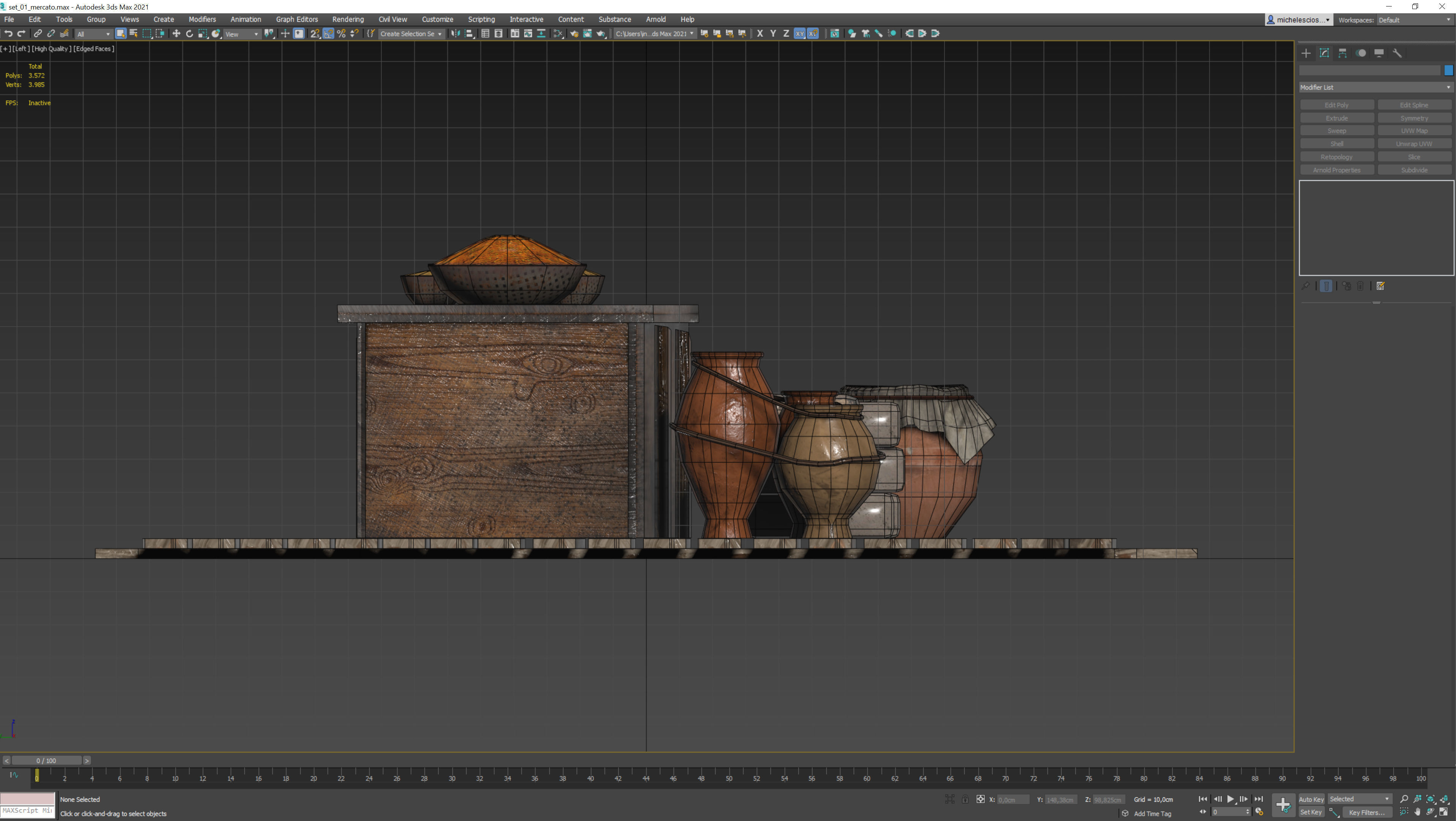Click frame 50 on the timeline
This screenshot has width=1456, height=821.
pyautogui.click(x=728, y=778)
